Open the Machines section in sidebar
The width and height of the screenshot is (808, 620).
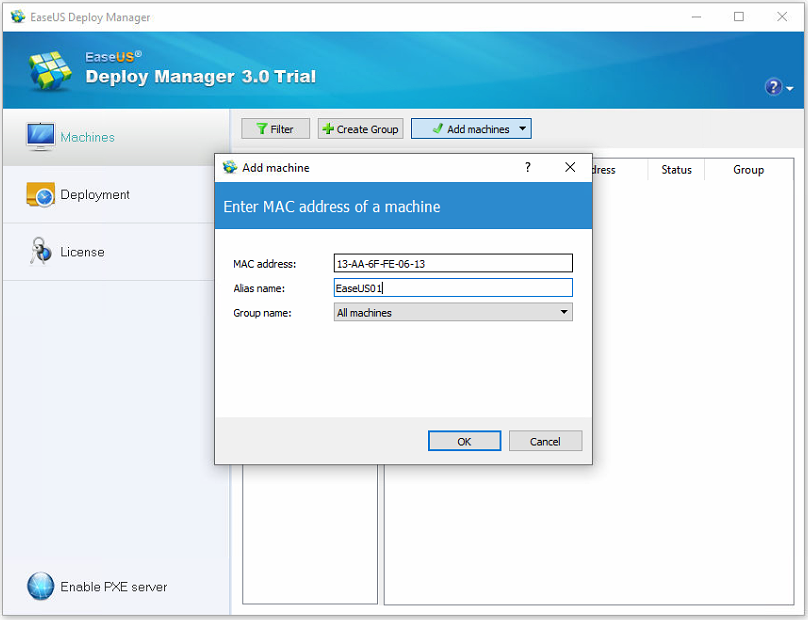(116, 137)
